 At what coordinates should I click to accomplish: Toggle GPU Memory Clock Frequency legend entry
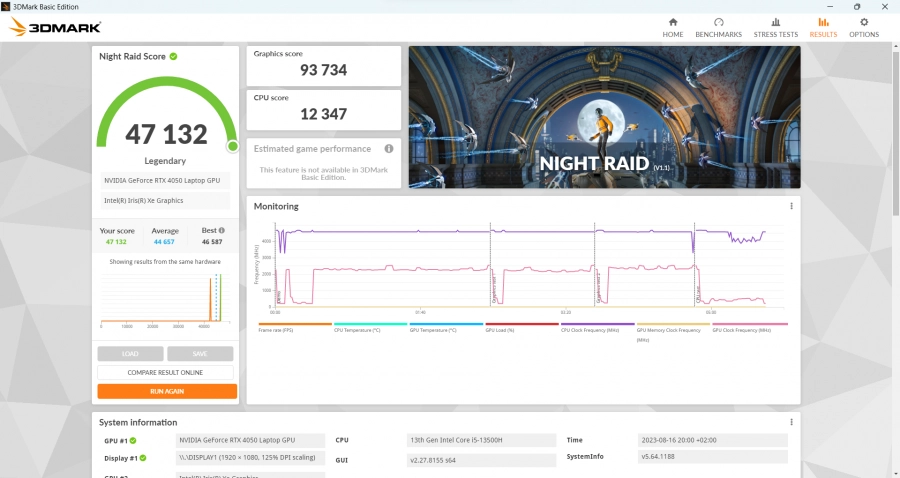click(673, 332)
